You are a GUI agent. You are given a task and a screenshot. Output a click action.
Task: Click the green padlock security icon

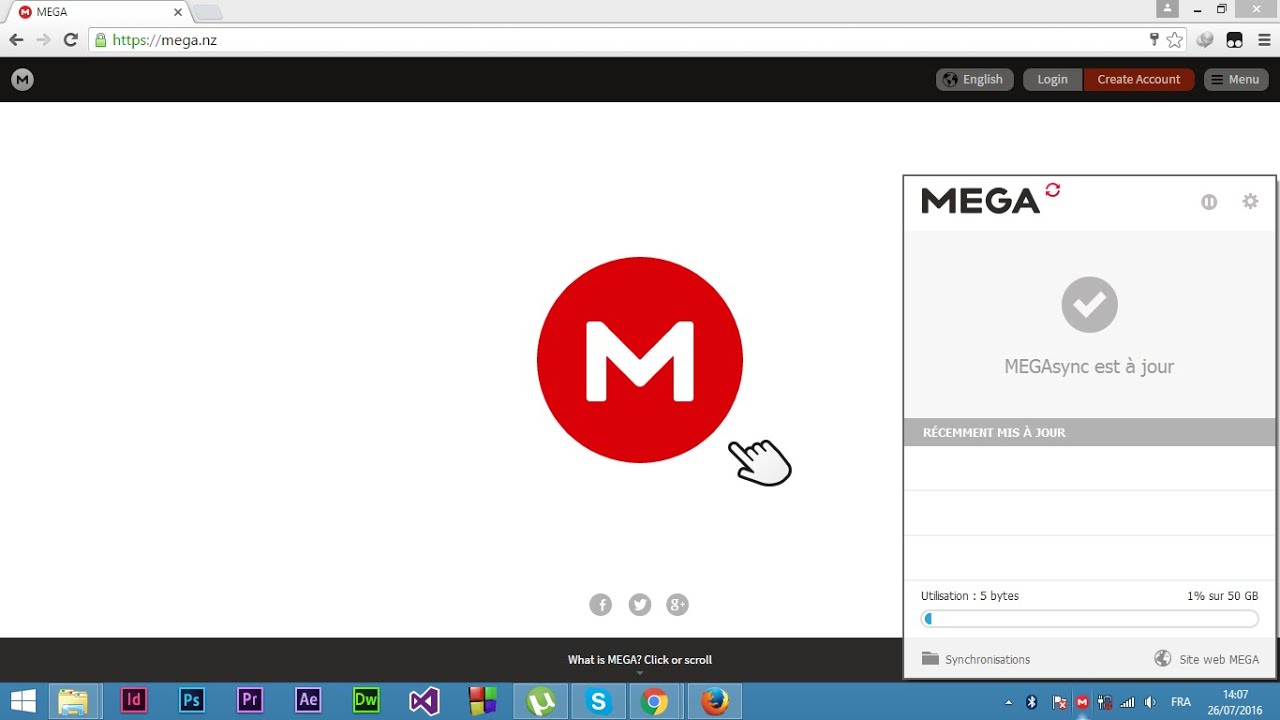coord(100,41)
